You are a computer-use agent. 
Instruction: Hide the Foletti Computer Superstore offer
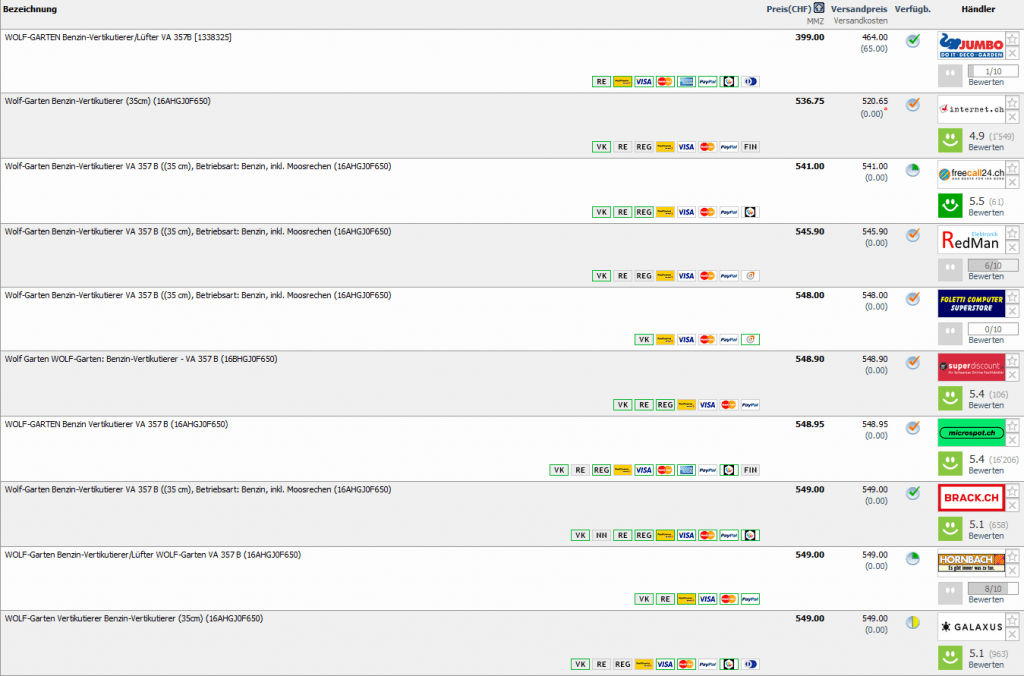[x=1012, y=311]
